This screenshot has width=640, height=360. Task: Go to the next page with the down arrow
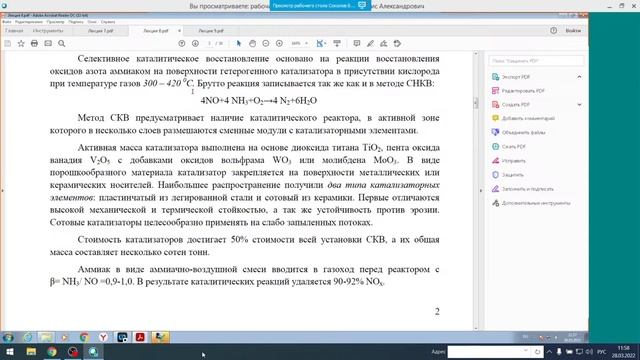pyautogui.click(x=196, y=43)
